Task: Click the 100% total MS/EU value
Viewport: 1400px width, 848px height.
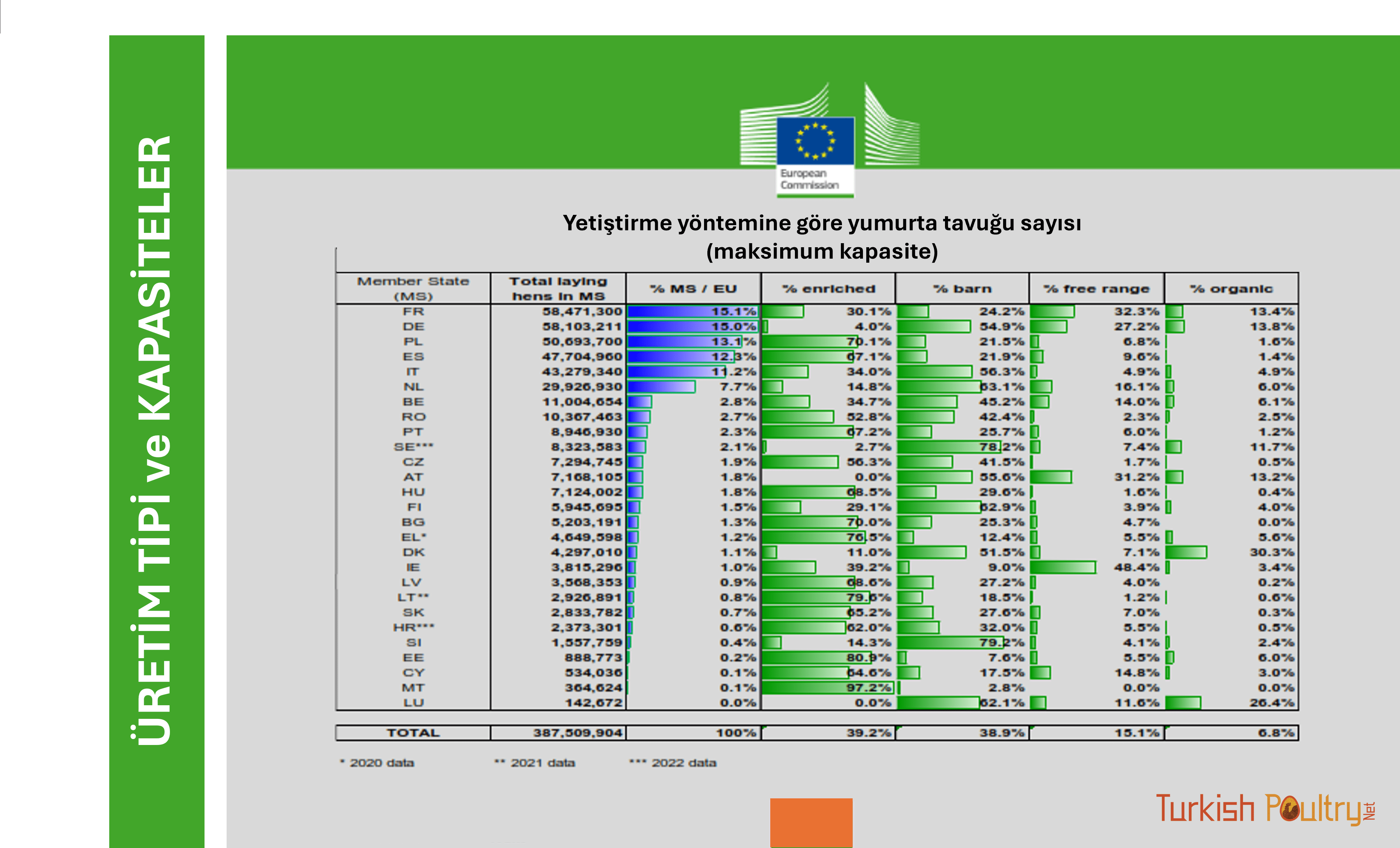Action: click(x=736, y=733)
